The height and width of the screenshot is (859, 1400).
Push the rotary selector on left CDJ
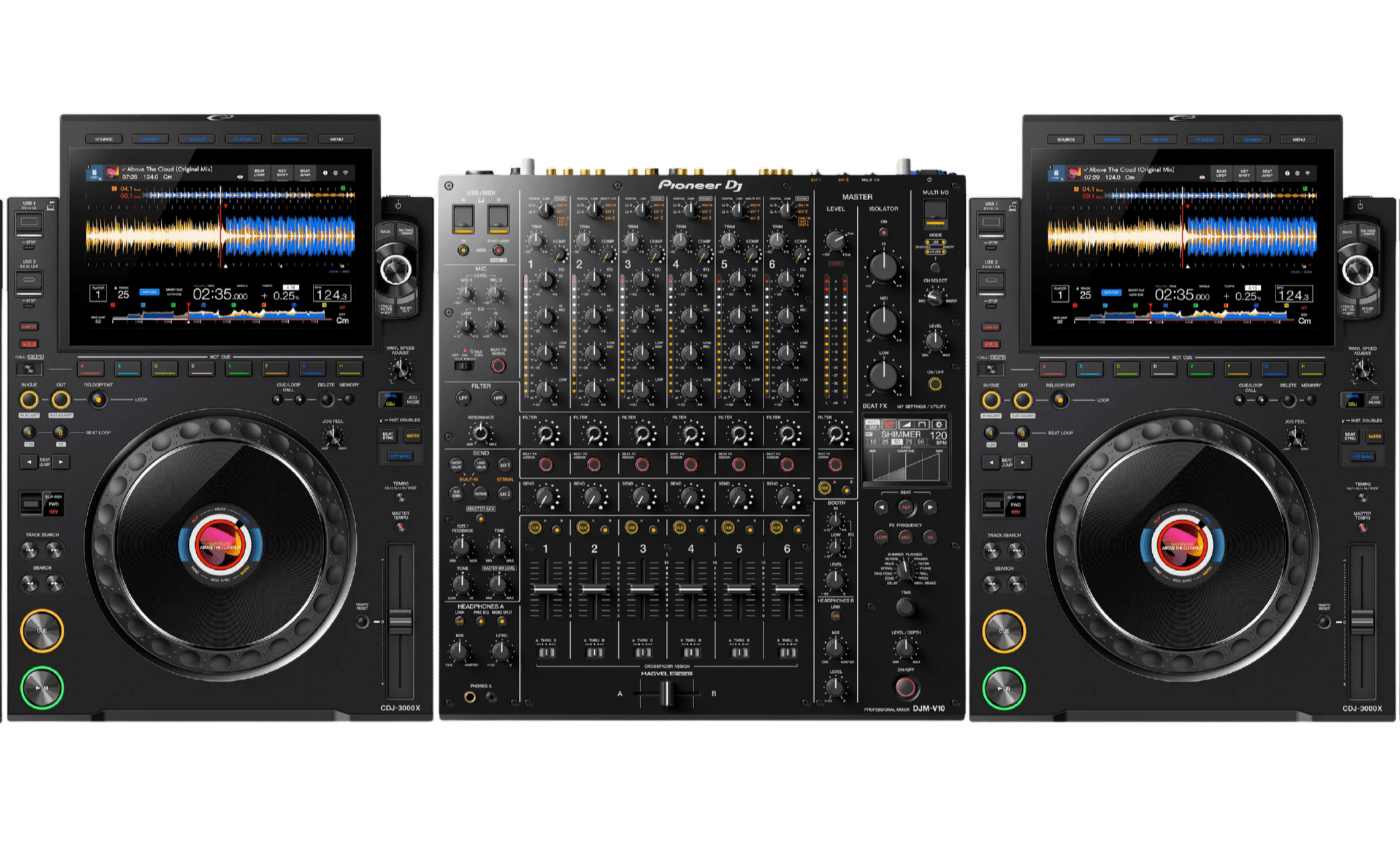click(x=396, y=270)
